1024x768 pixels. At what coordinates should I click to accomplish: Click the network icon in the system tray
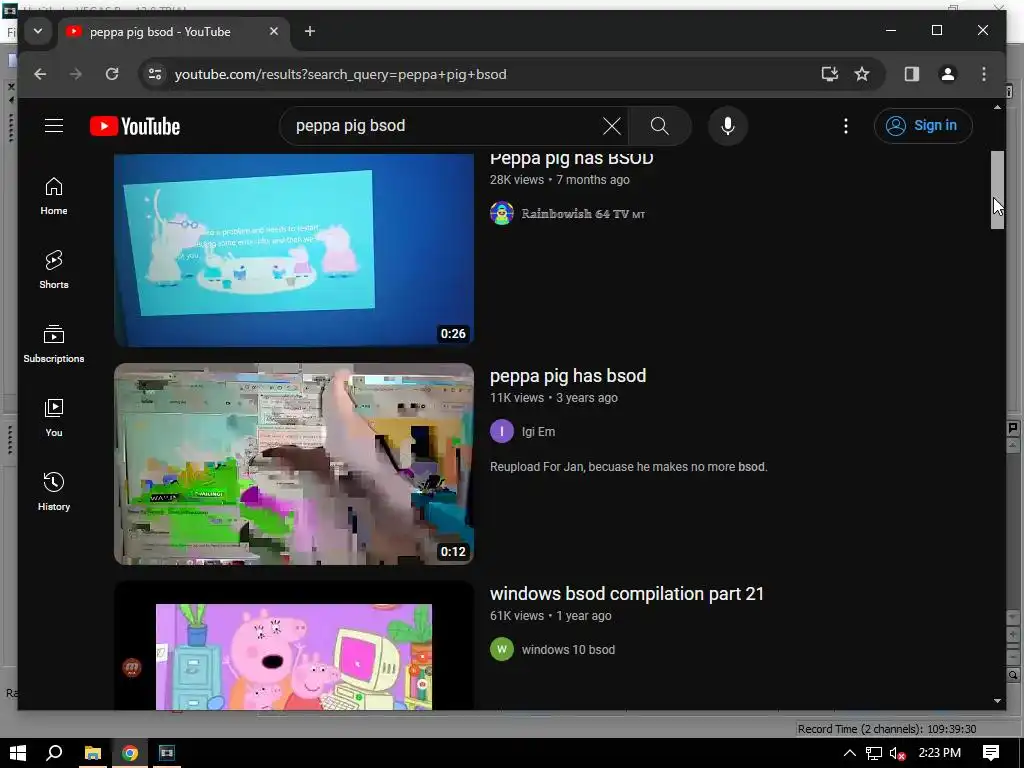(874, 753)
